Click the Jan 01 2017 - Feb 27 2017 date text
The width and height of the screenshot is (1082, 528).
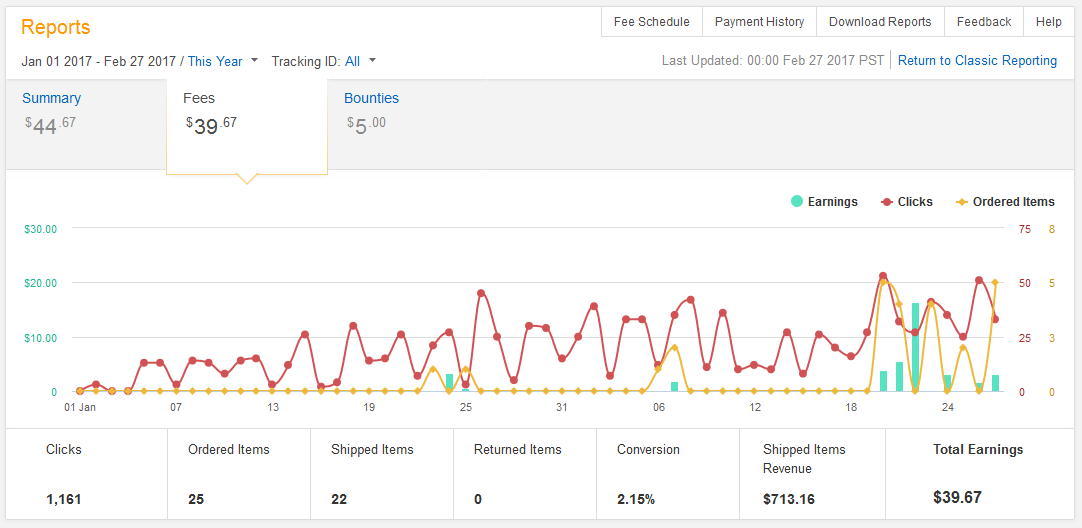point(99,61)
